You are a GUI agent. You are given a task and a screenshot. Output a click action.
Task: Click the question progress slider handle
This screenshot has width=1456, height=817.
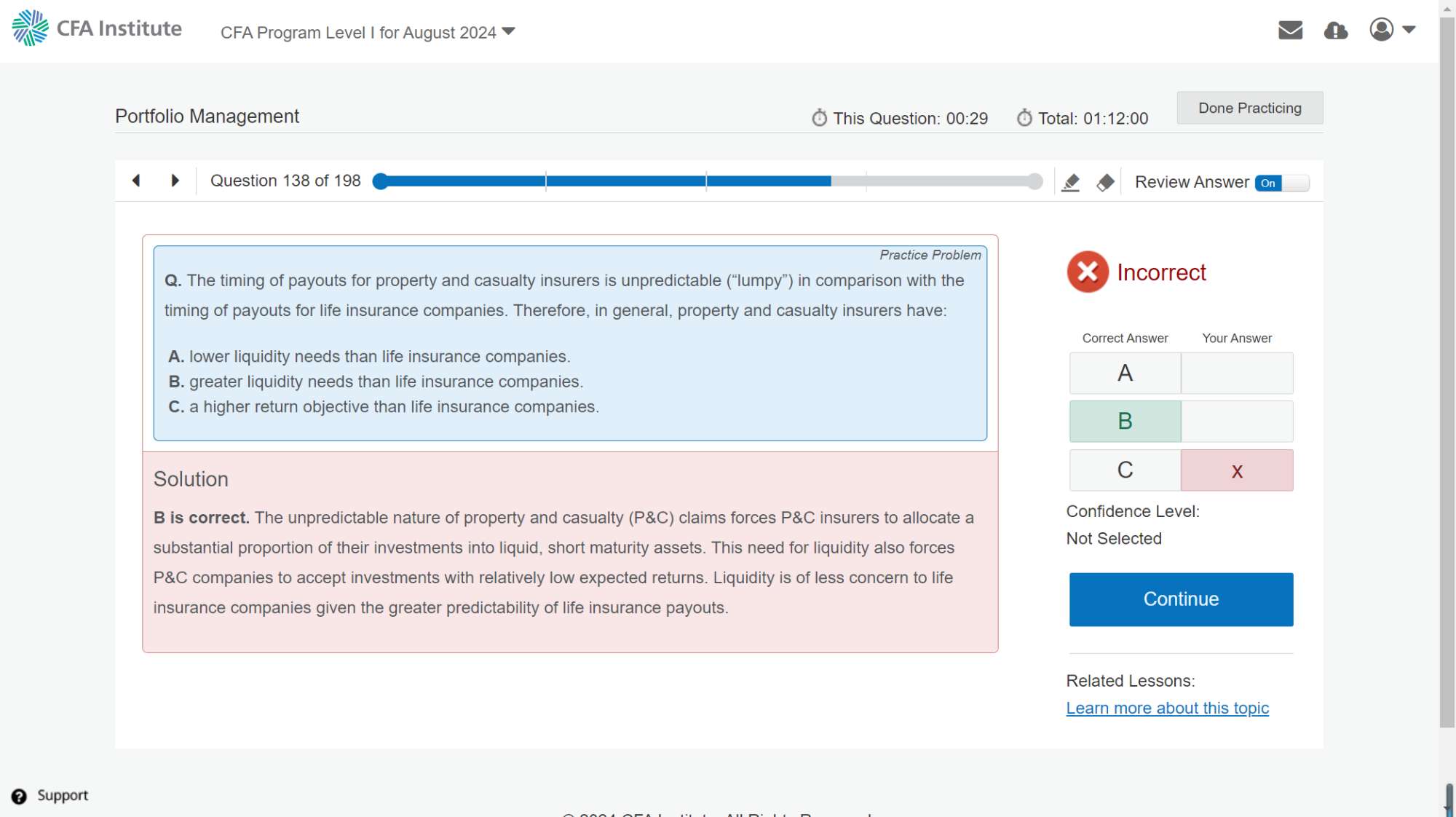click(380, 181)
